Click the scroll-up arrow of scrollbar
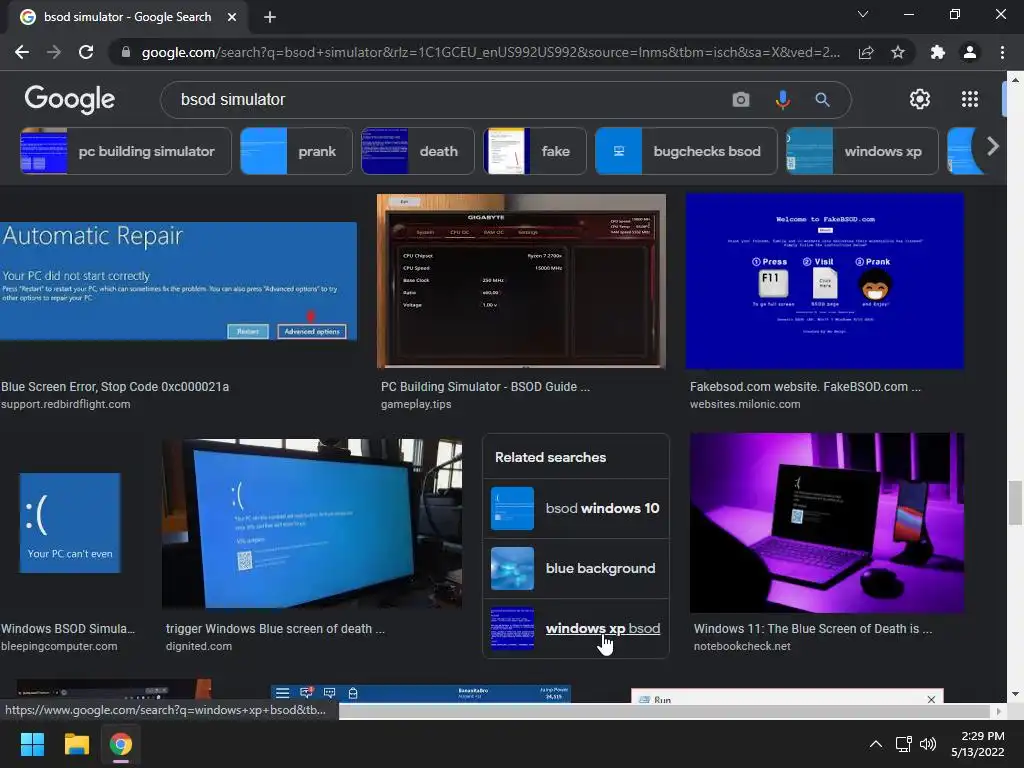 1015,80
